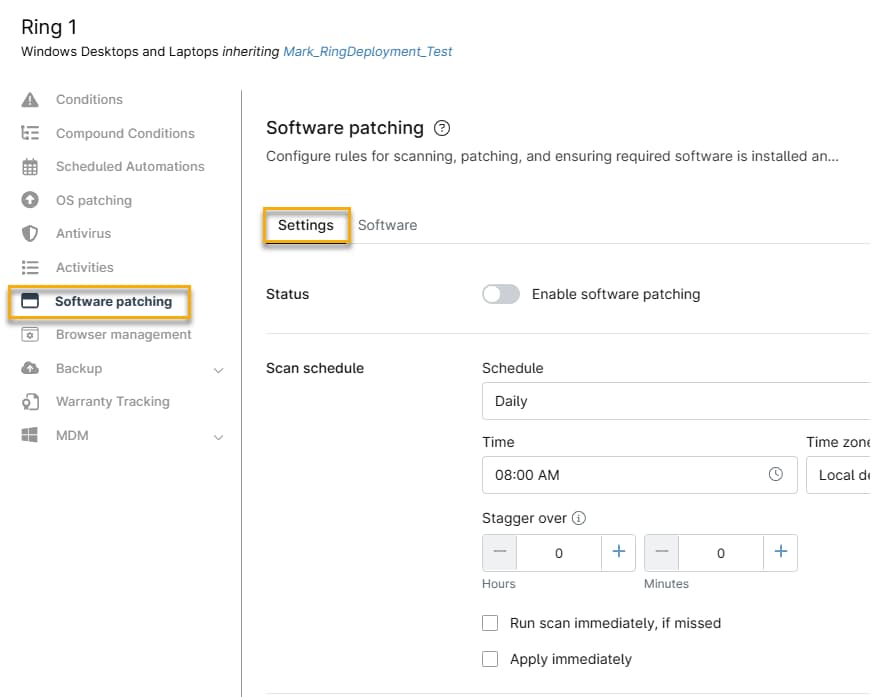The width and height of the screenshot is (872, 697).
Task: Expand the Backup sidebar section
Action: pos(219,368)
